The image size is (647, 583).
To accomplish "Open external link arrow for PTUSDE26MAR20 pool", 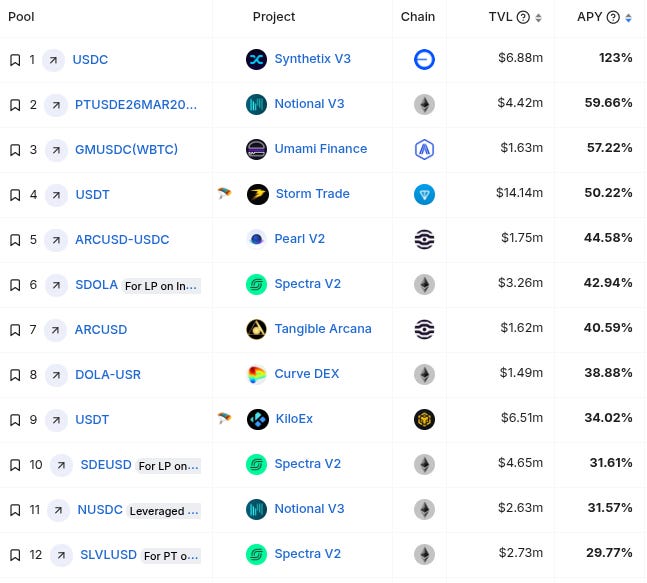I will pyautogui.click(x=56, y=105).
